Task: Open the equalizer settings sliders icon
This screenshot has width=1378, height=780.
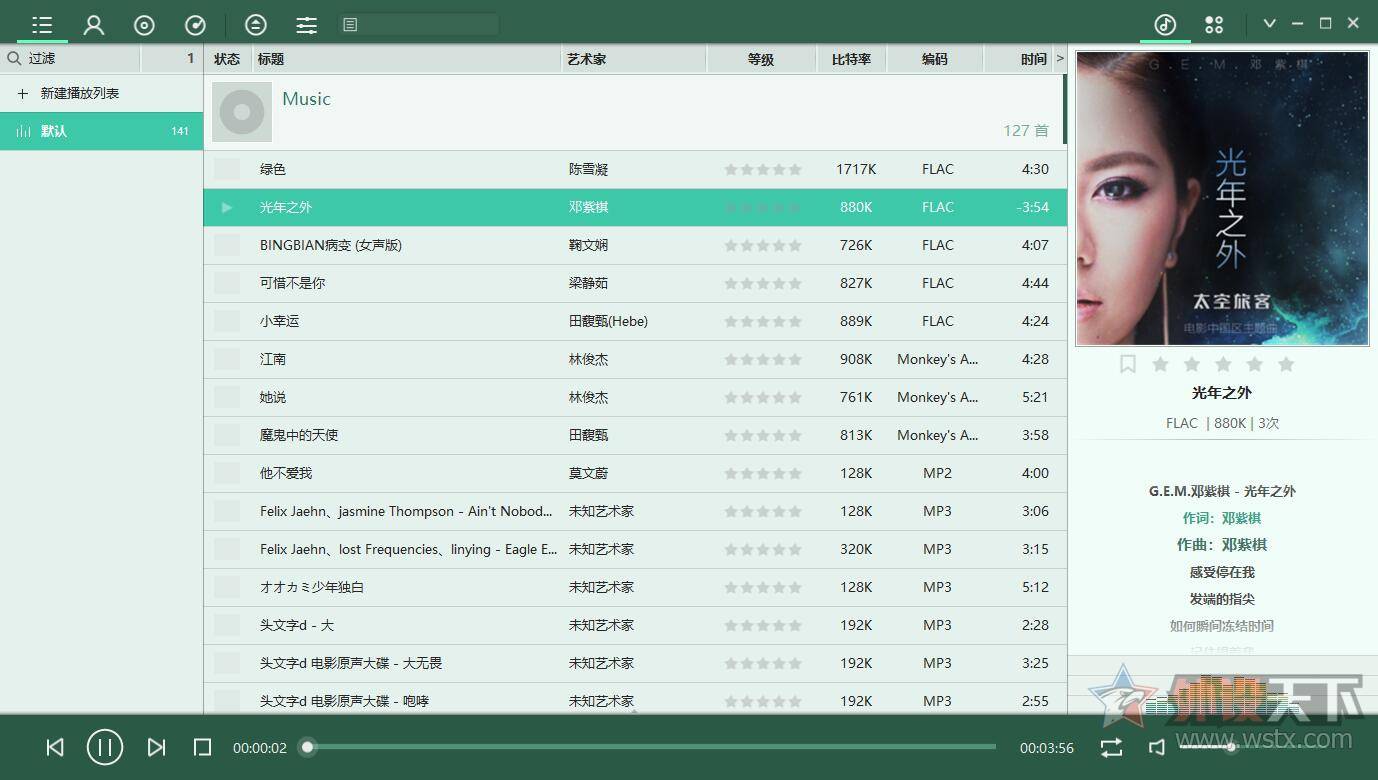Action: (x=307, y=25)
